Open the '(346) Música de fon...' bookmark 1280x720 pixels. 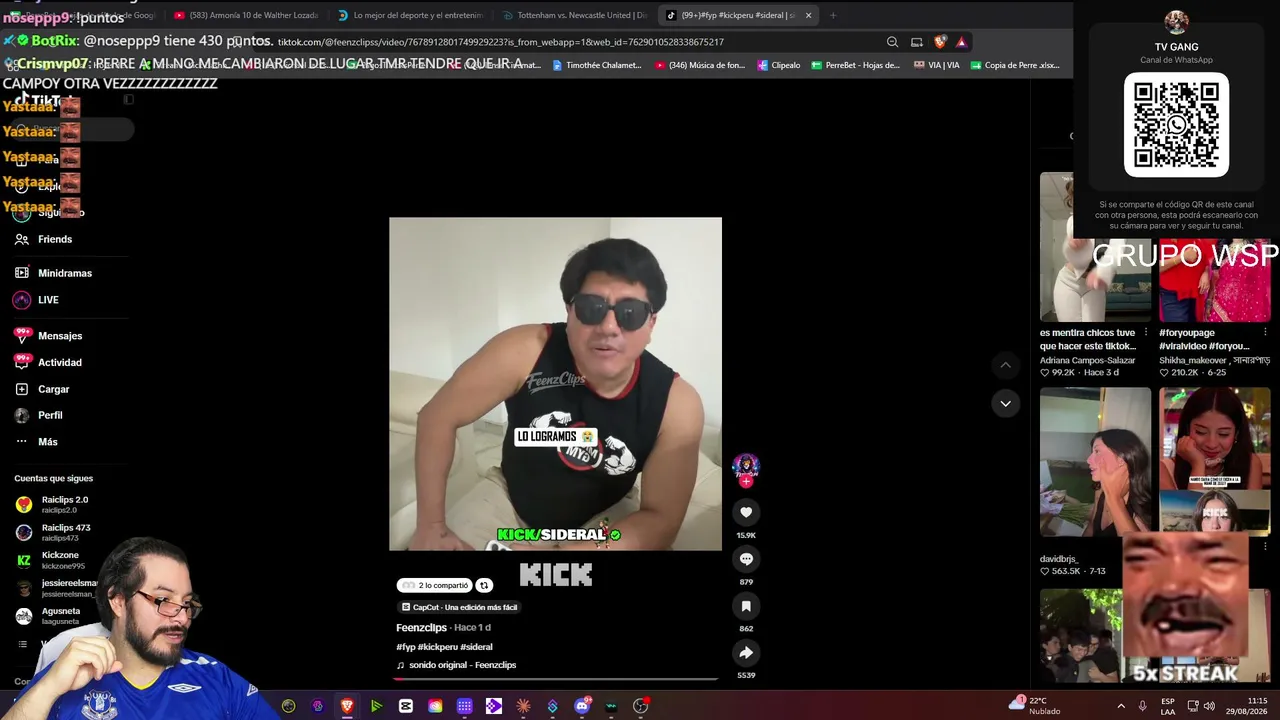(x=700, y=65)
